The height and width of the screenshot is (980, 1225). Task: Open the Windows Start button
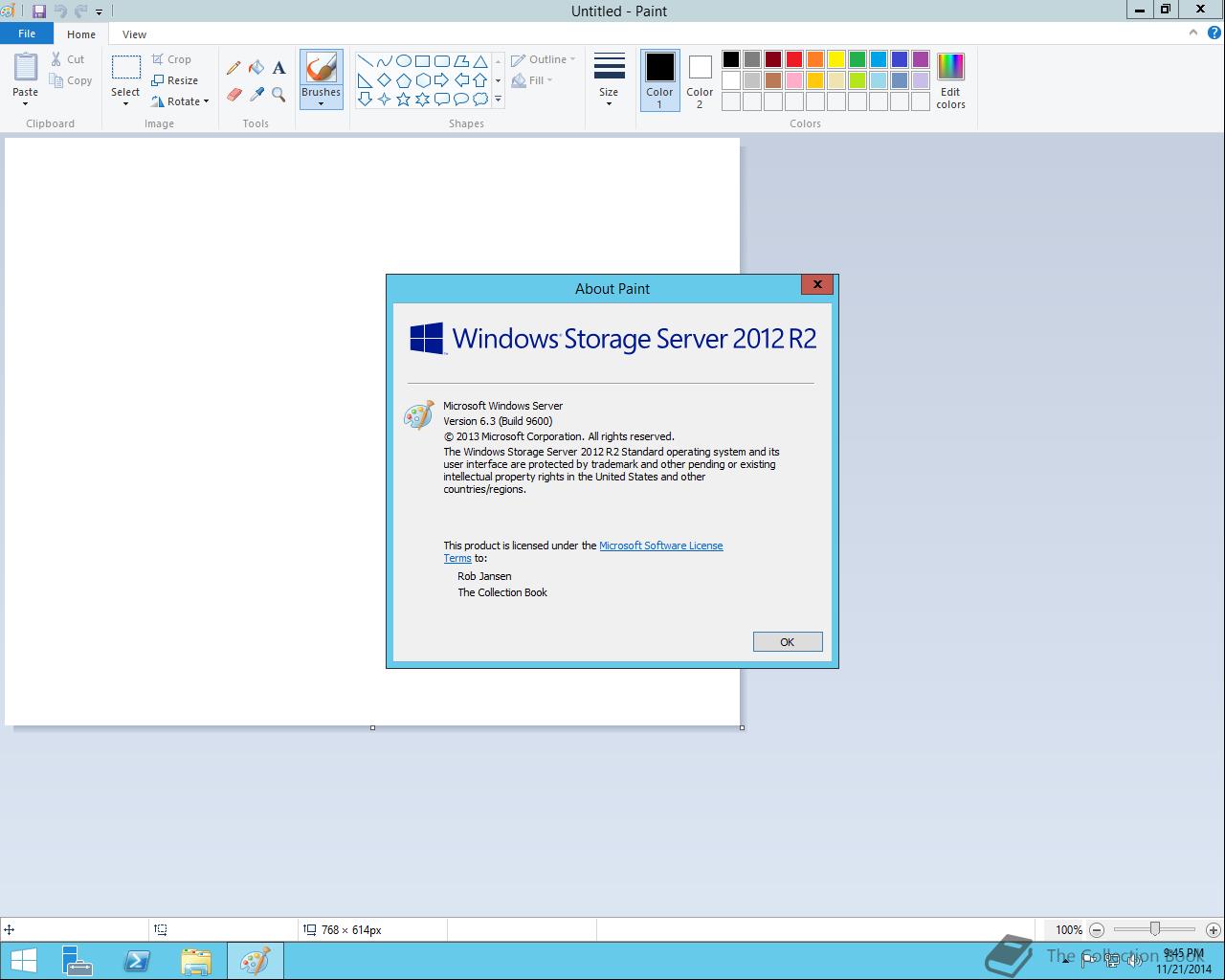click(x=23, y=961)
